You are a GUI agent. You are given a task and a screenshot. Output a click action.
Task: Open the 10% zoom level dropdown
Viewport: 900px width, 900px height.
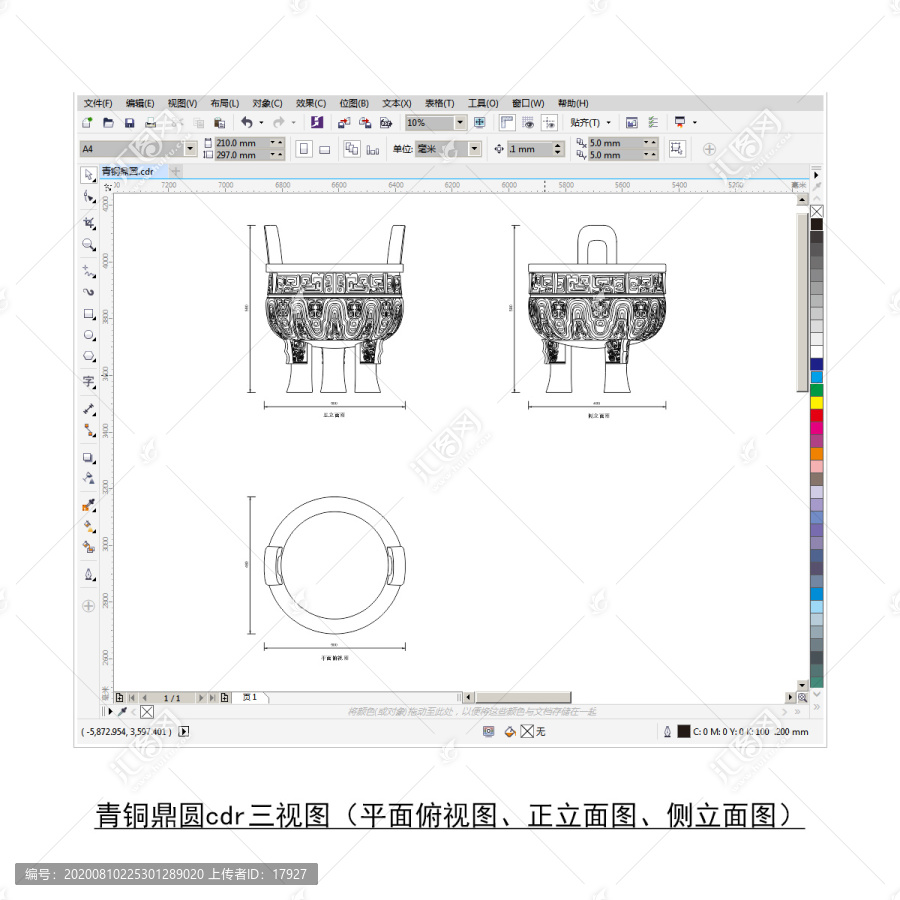(x=460, y=122)
